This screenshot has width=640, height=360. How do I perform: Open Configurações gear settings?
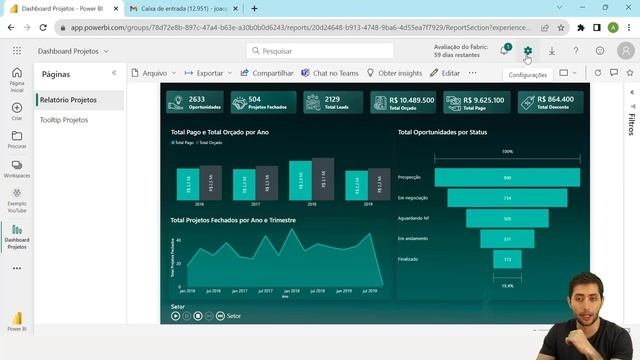[528, 51]
